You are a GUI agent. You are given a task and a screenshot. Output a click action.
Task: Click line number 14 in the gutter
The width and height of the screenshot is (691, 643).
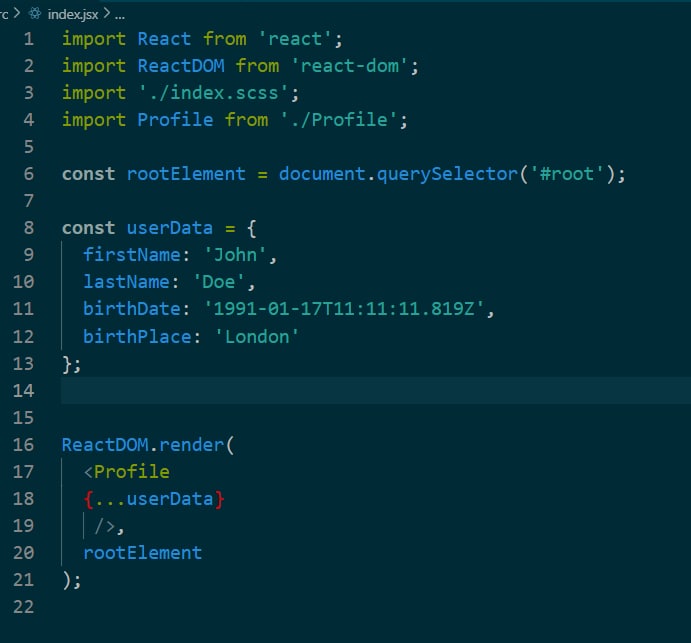coord(23,390)
